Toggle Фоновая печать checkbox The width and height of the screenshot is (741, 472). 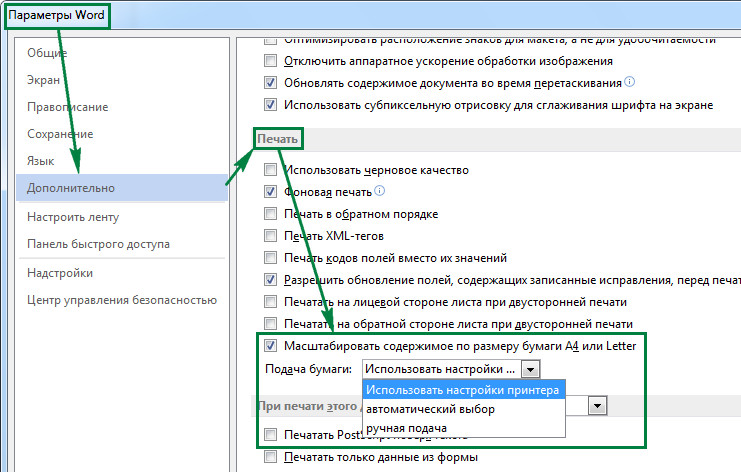270,191
